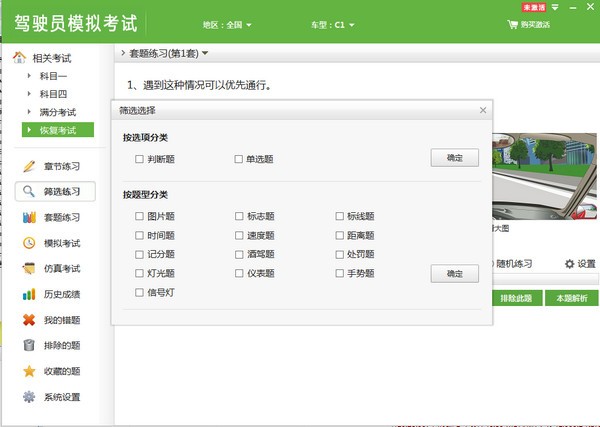Image resolution: width=600 pixels, height=427 pixels.
Task: Click the bar chart icon for 历史成绩
Action: point(29,294)
